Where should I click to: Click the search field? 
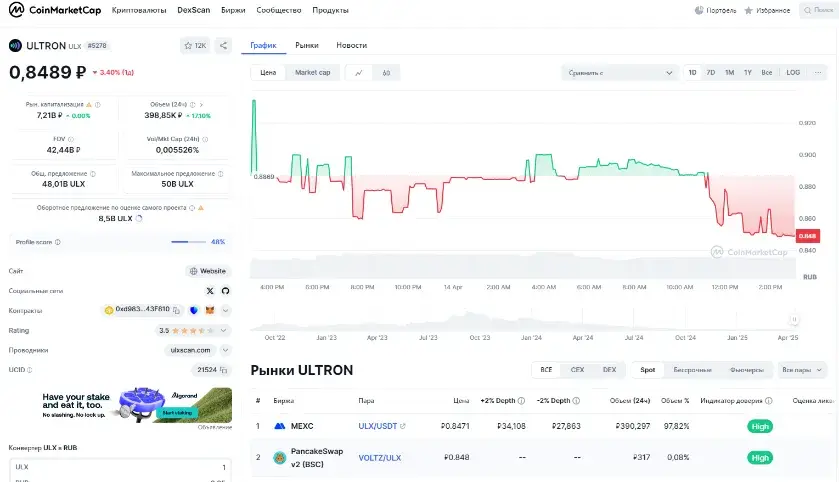(x=819, y=10)
